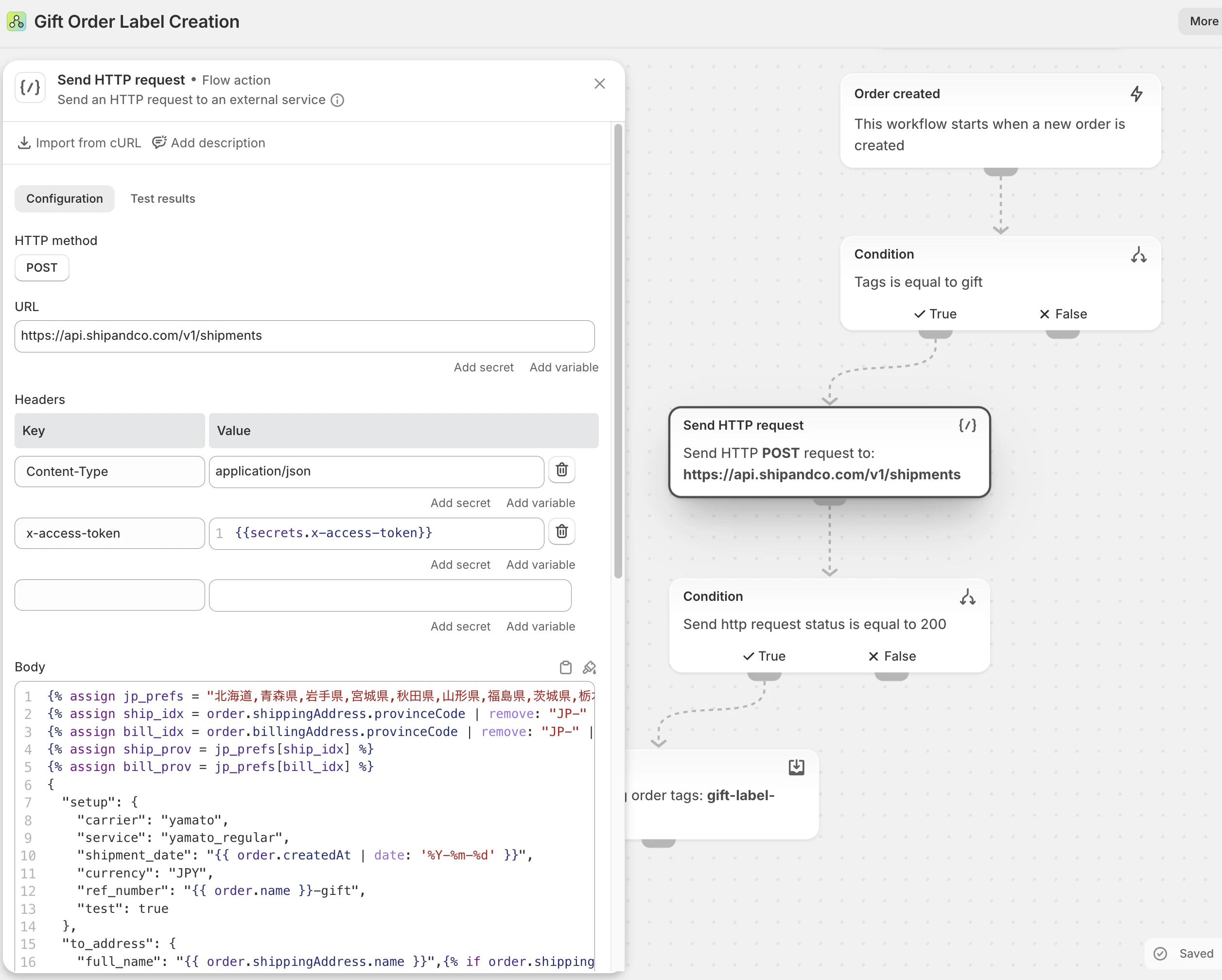Click Add description

tap(209, 143)
